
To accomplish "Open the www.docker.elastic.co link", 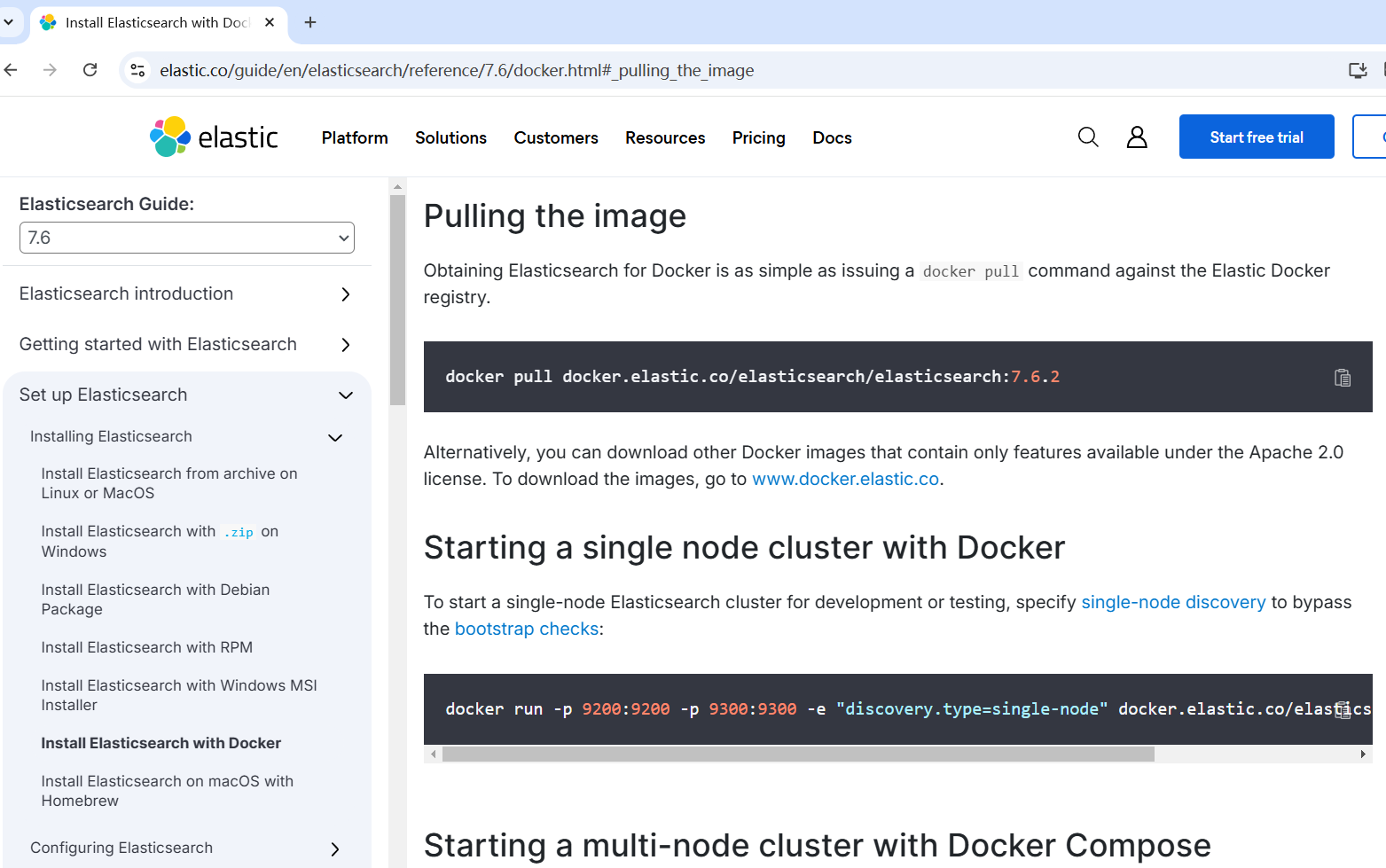I will pyautogui.click(x=845, y=479).
